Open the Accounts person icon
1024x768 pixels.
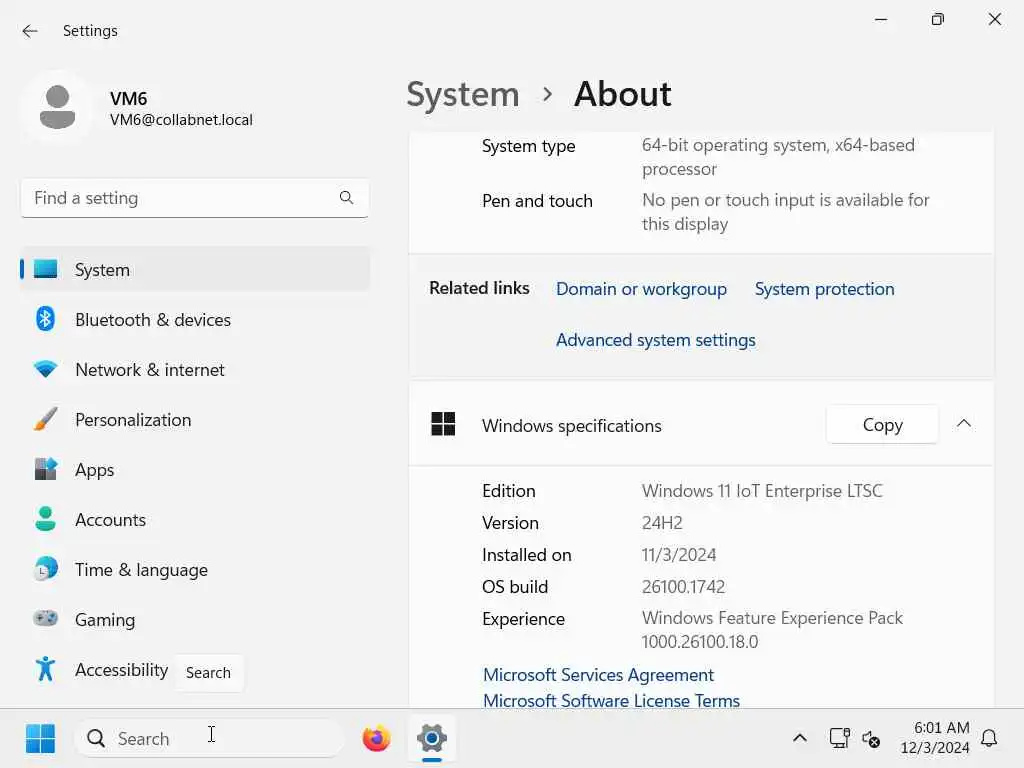[45, 519]
